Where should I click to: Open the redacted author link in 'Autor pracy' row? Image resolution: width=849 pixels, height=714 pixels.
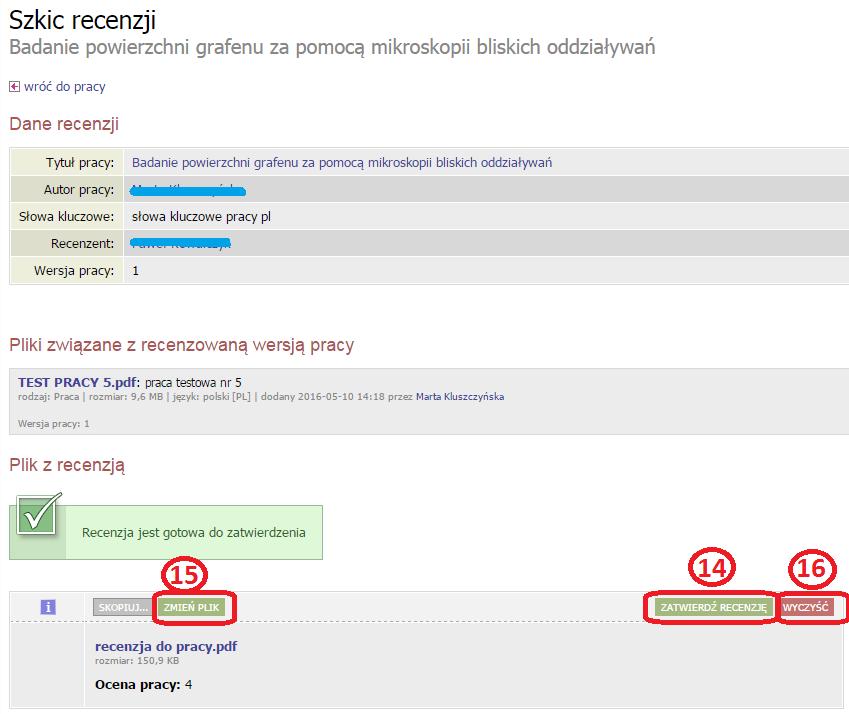pos(188,190)
